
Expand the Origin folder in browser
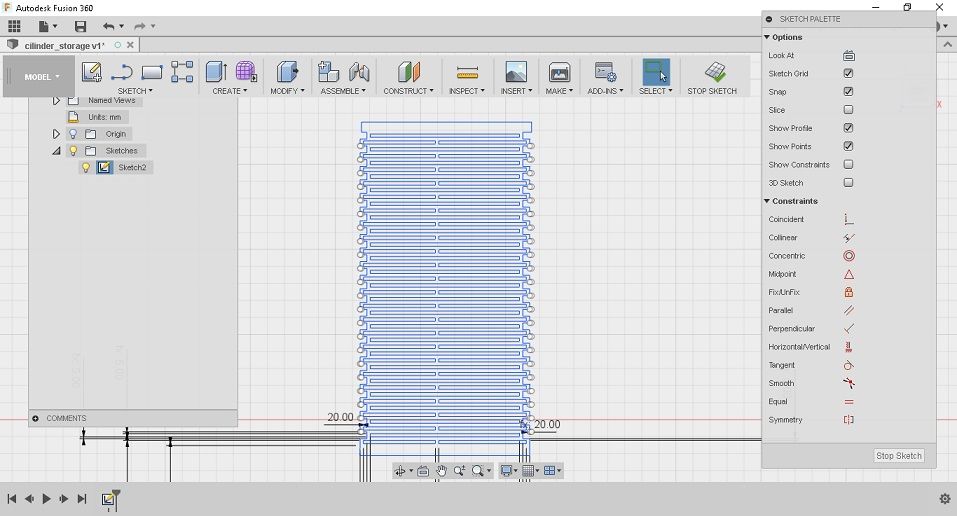(56, 134)
